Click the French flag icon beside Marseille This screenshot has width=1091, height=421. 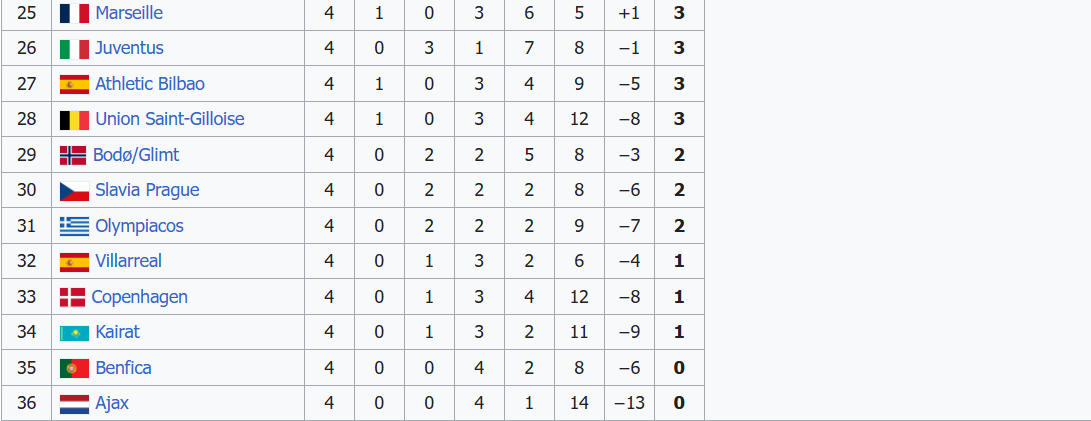point(74,13)
